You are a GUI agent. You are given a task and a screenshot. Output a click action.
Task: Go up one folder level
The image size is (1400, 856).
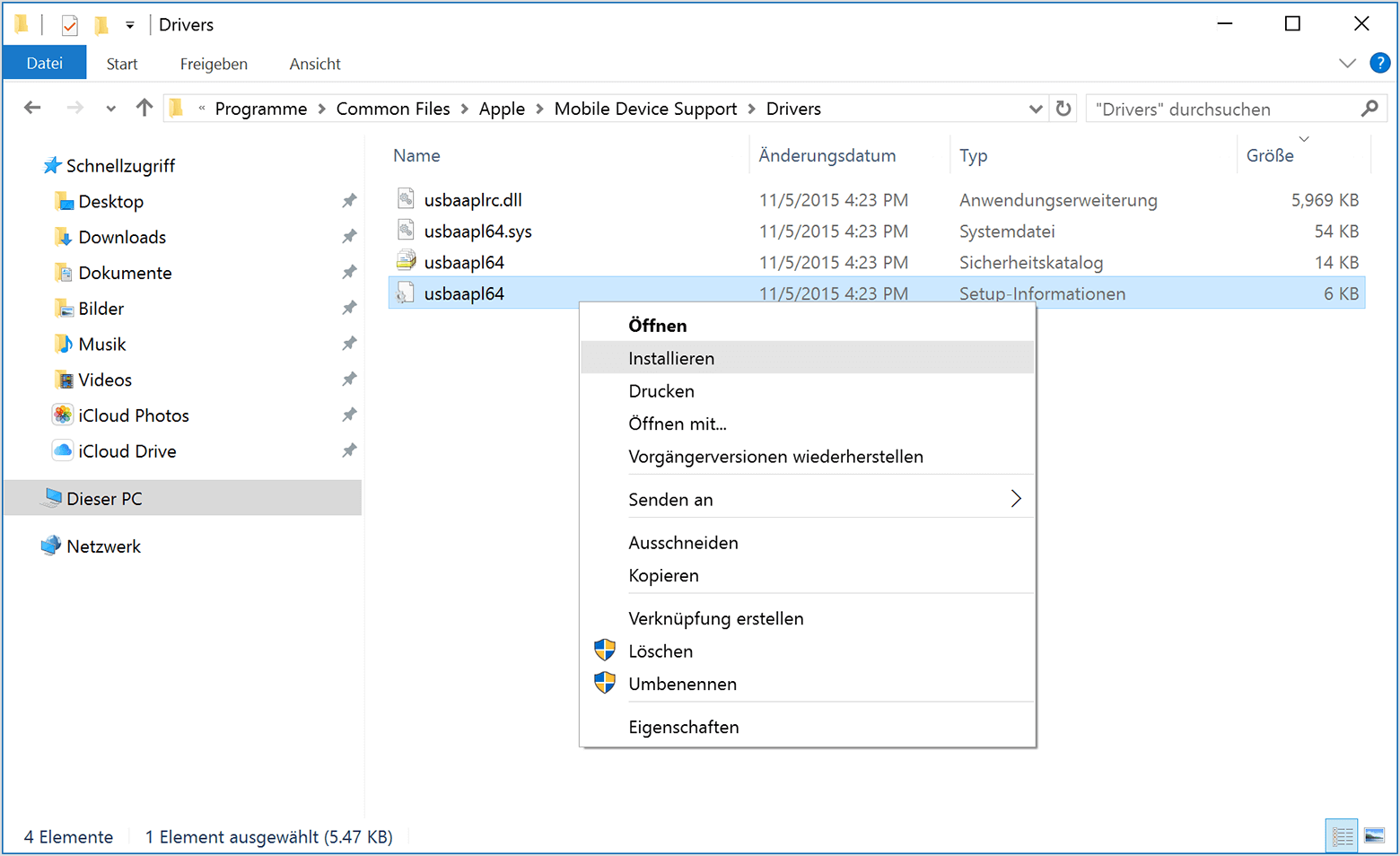tap(144, 109)
